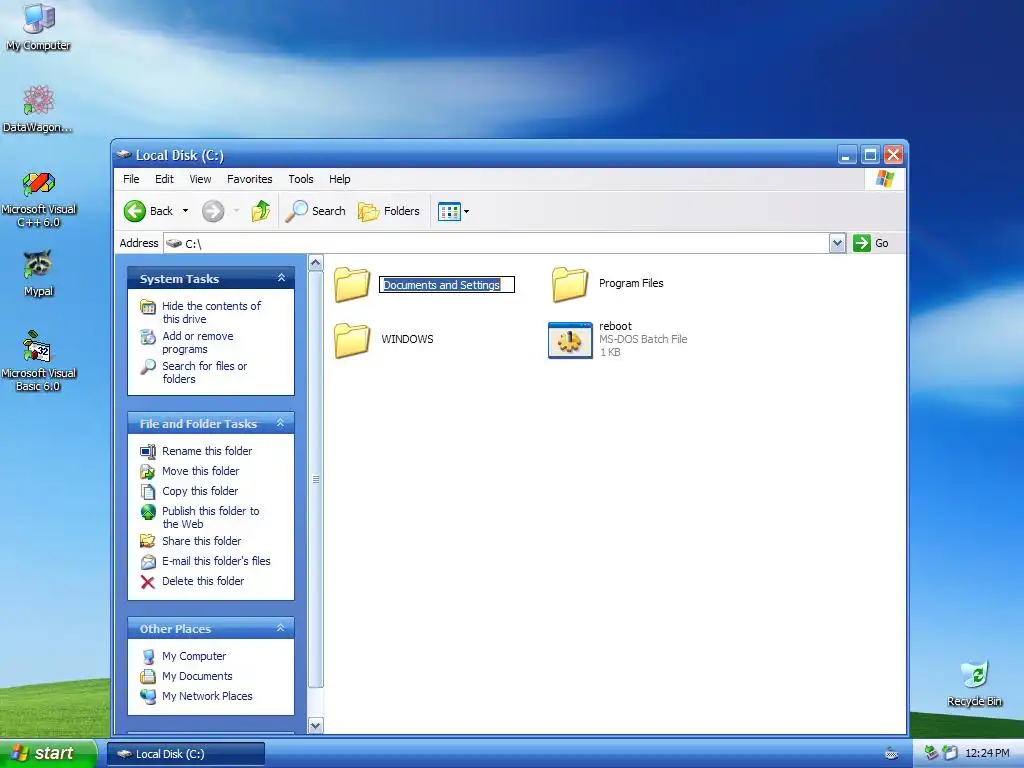Click Copy this folder

tap(200, 491)
